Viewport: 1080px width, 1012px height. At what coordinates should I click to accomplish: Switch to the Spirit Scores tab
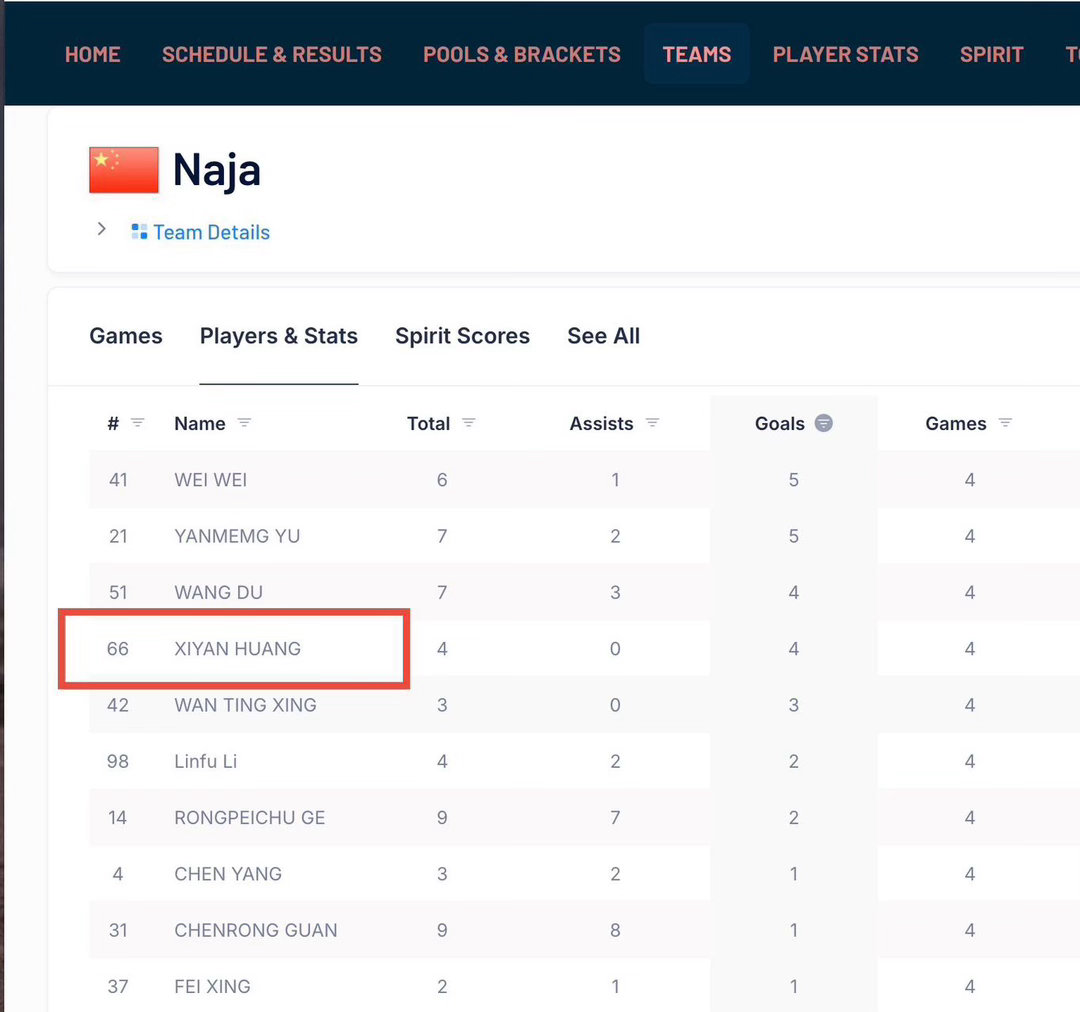coord(462,336)
